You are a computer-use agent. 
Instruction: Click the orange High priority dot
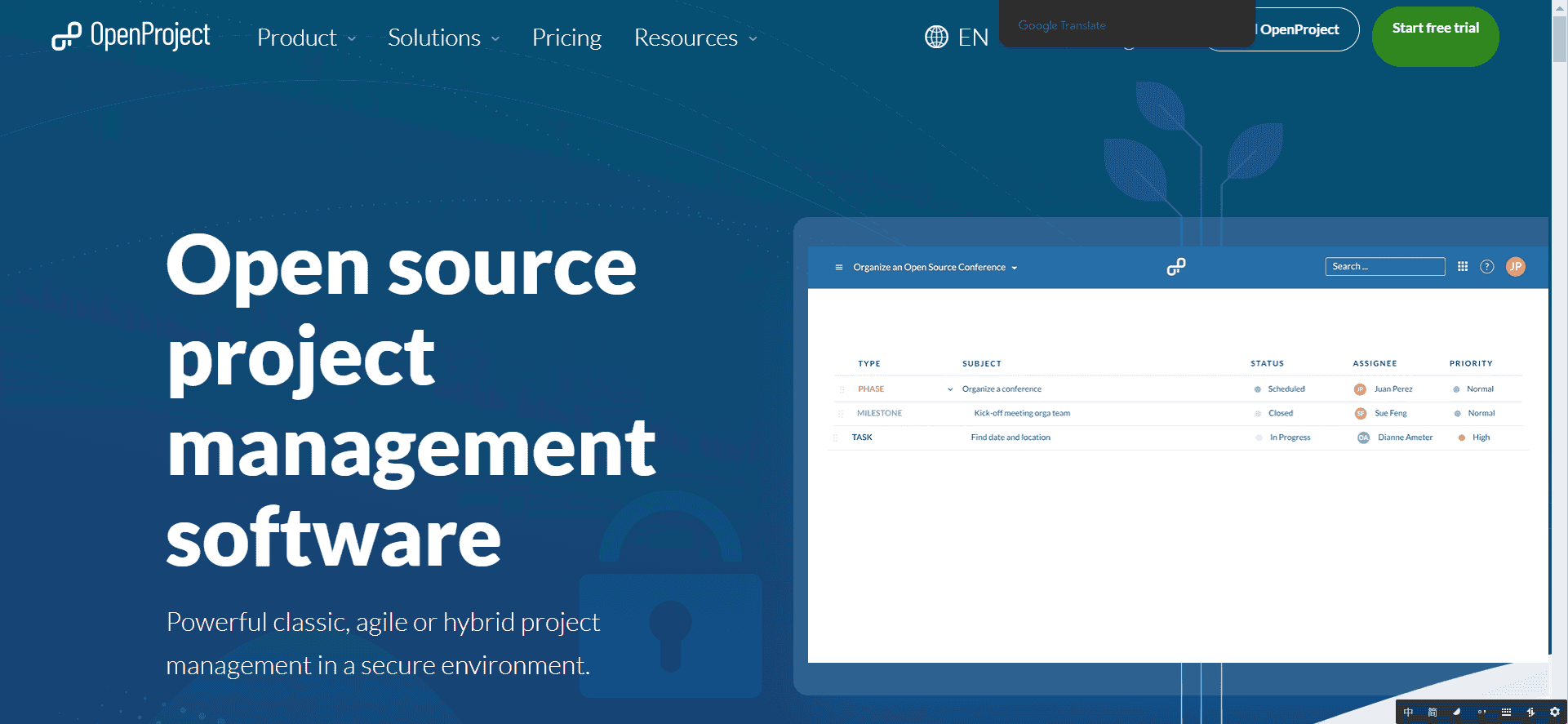(1461, 438)
